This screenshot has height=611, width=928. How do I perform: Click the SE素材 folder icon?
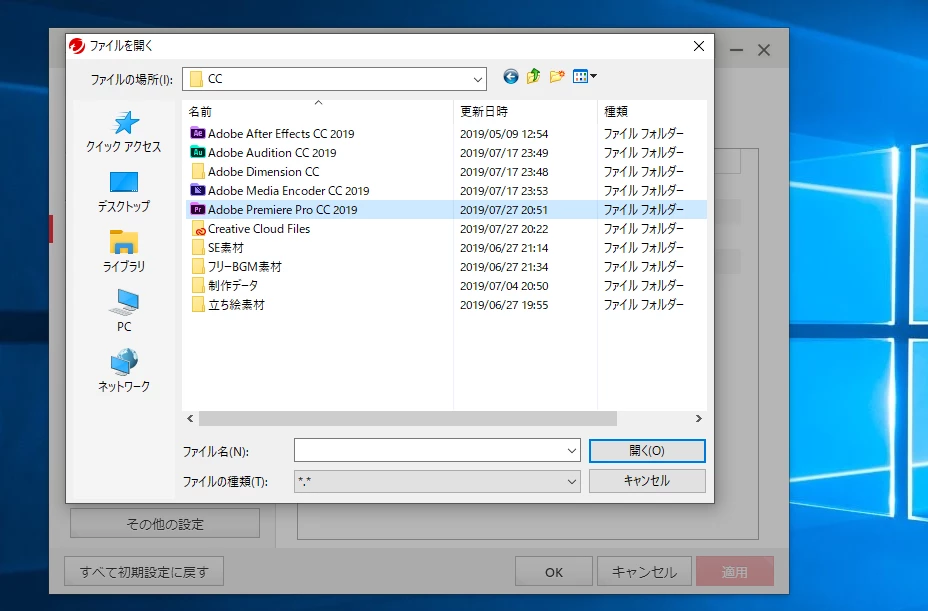198,247
